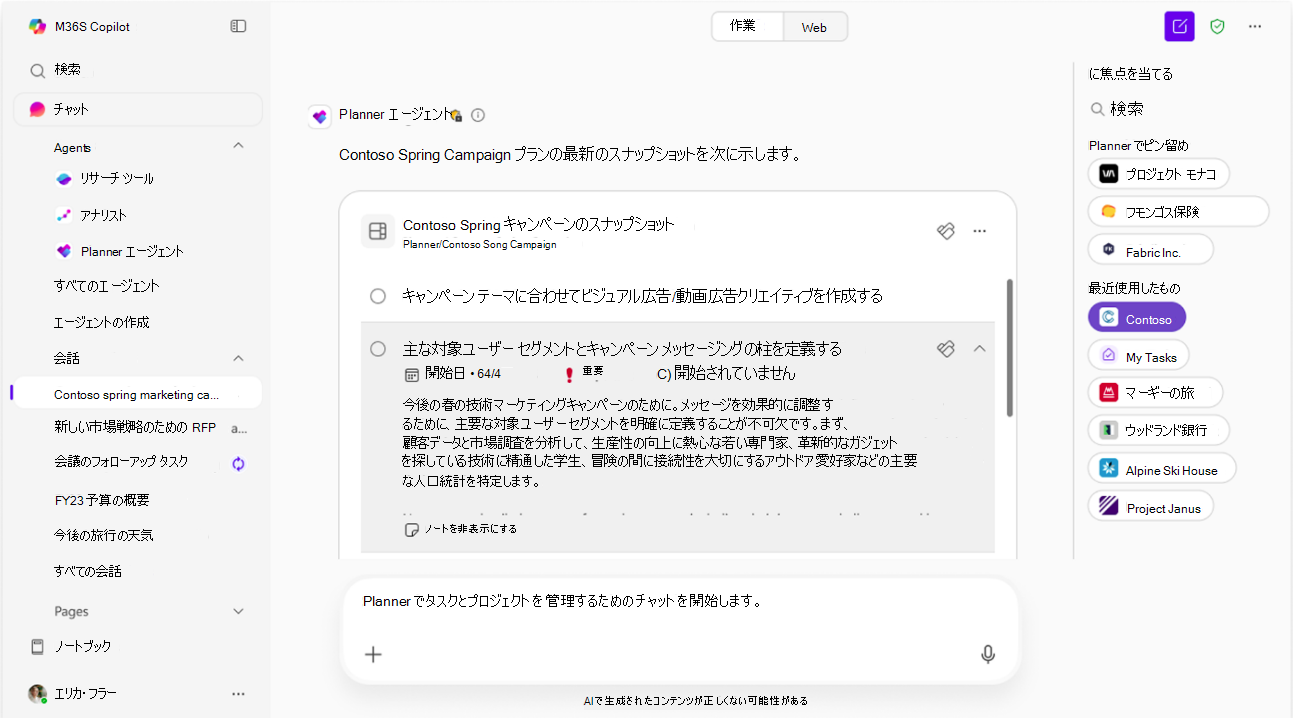Open すべてのエージェント

tap(107, 286)
